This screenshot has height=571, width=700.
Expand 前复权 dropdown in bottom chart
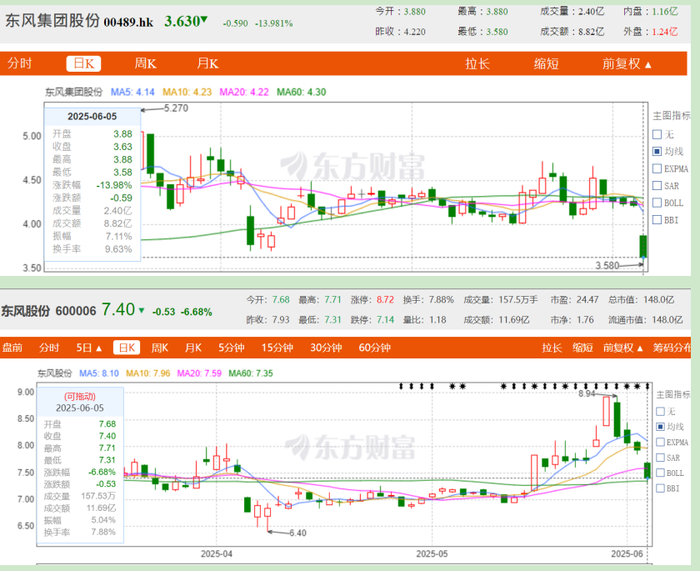pos(623,347)
